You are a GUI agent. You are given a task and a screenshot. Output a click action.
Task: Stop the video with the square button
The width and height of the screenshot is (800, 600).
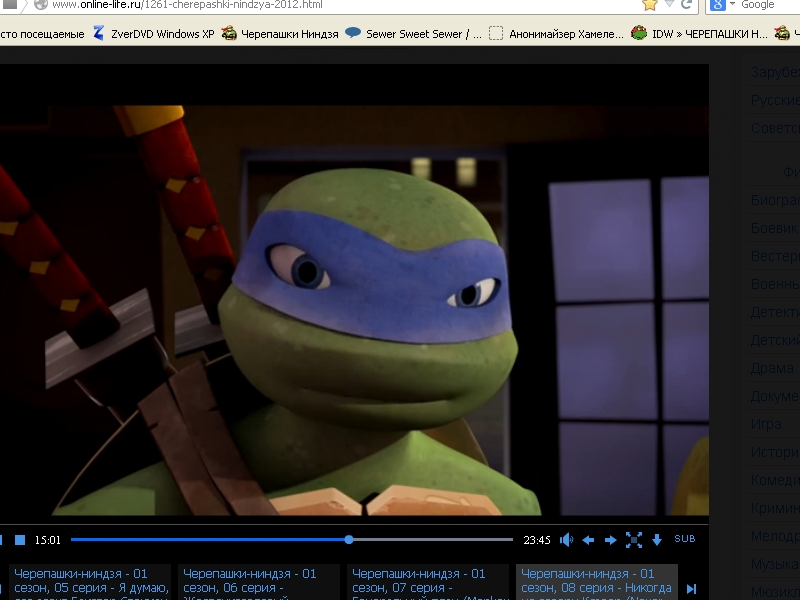pos(20,540)
